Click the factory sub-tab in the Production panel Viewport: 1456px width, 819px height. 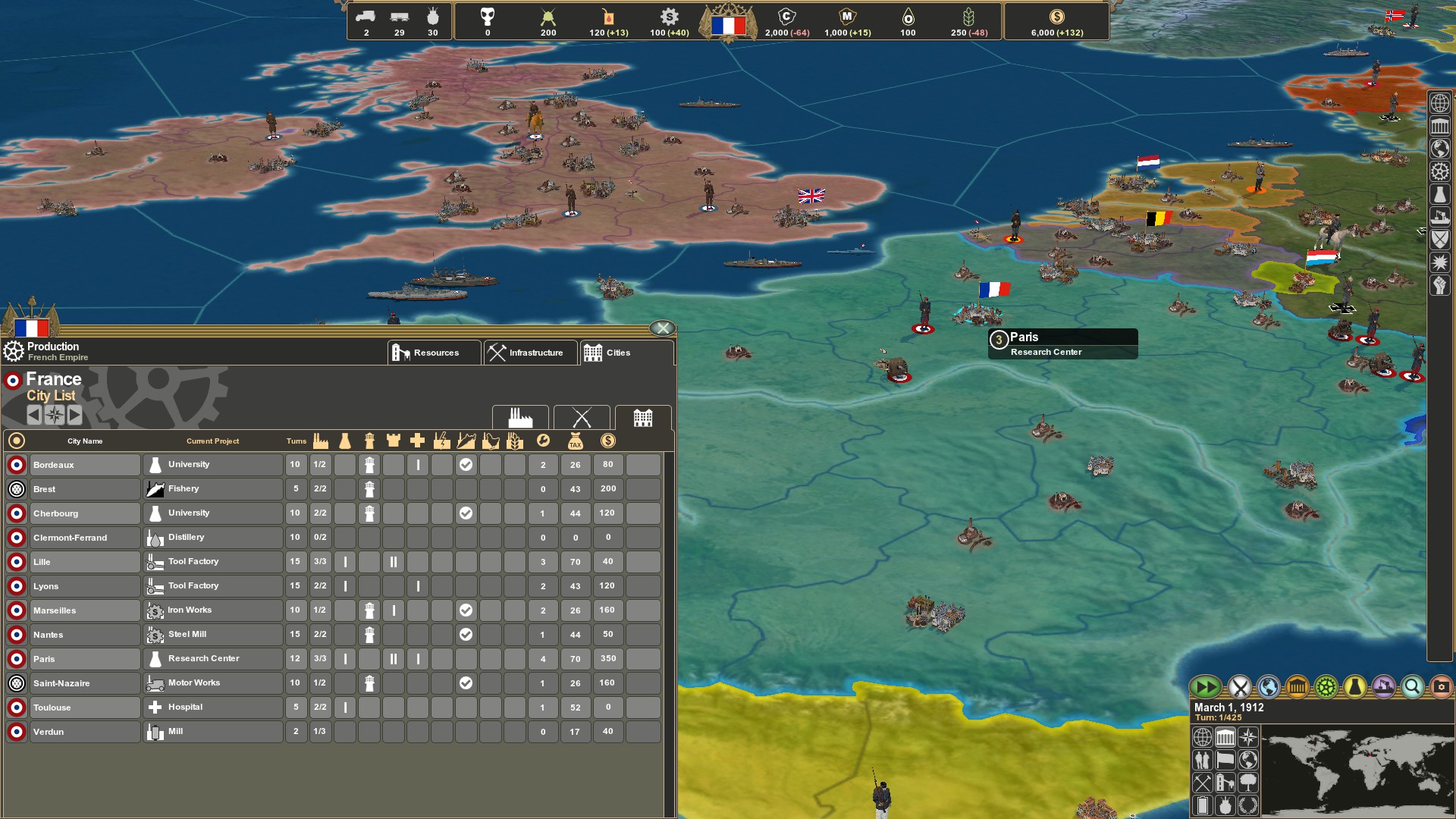click(x=519, y=419)
